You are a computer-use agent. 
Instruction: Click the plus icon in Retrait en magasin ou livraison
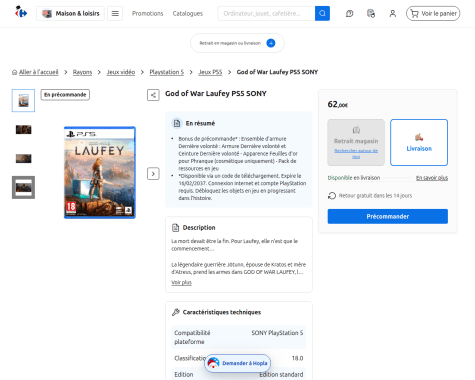[271, 43]
